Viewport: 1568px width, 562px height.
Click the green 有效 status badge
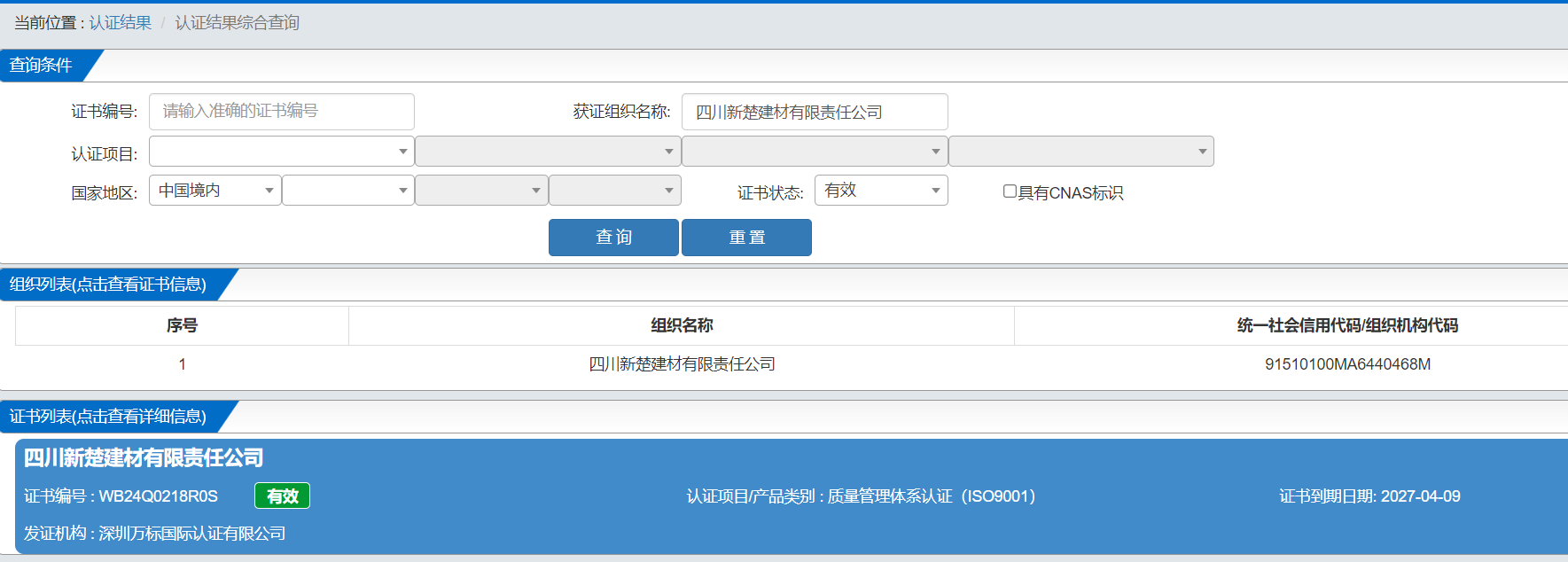(x=282, y=496)
